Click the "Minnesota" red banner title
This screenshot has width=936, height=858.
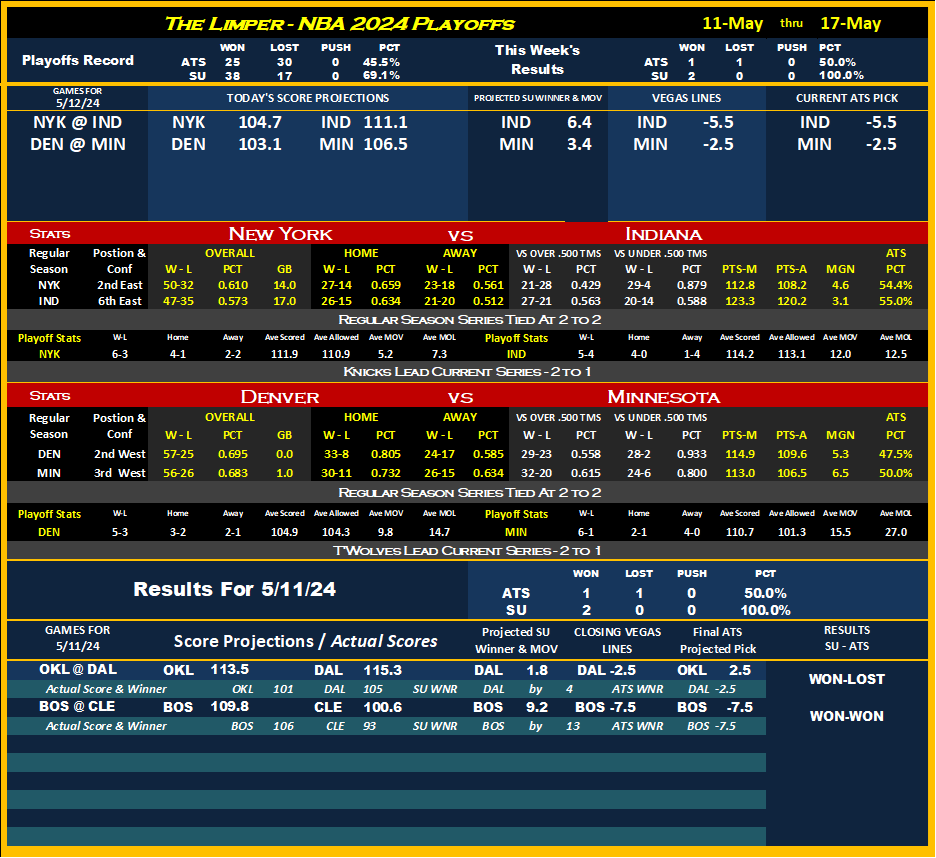(x=663, y=397)
